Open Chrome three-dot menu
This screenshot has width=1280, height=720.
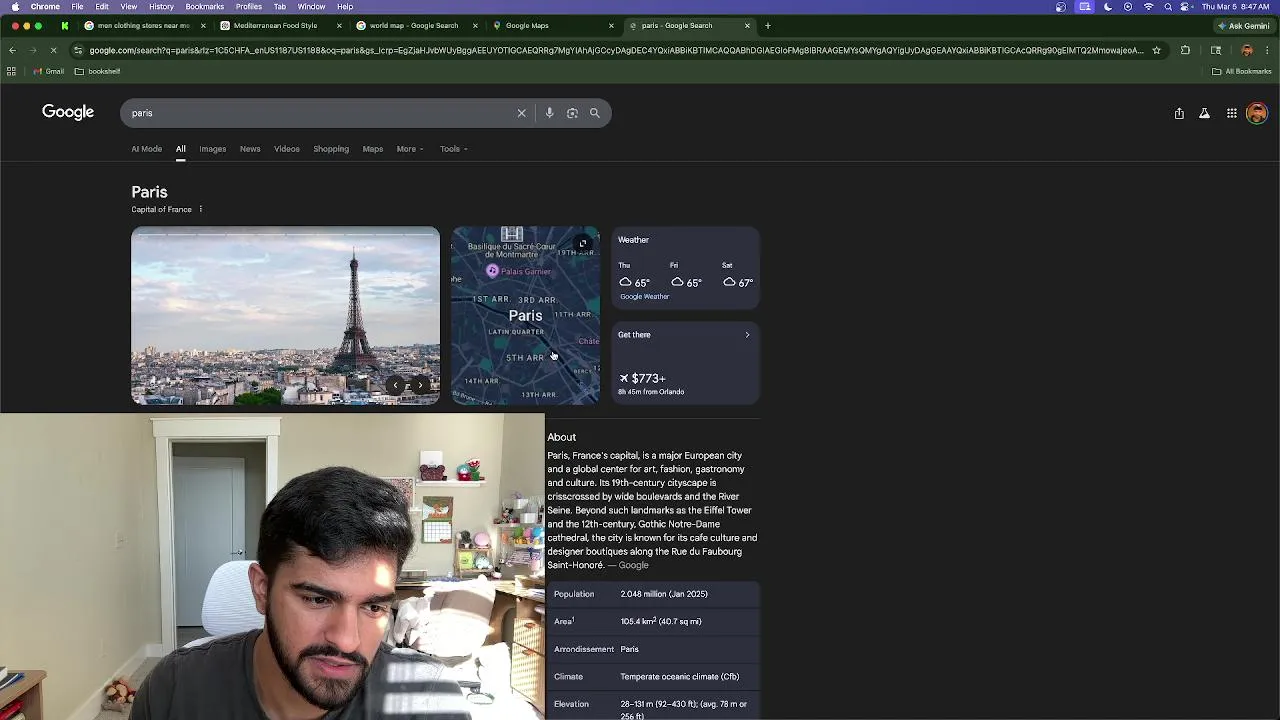click(x=1268, y=50)
